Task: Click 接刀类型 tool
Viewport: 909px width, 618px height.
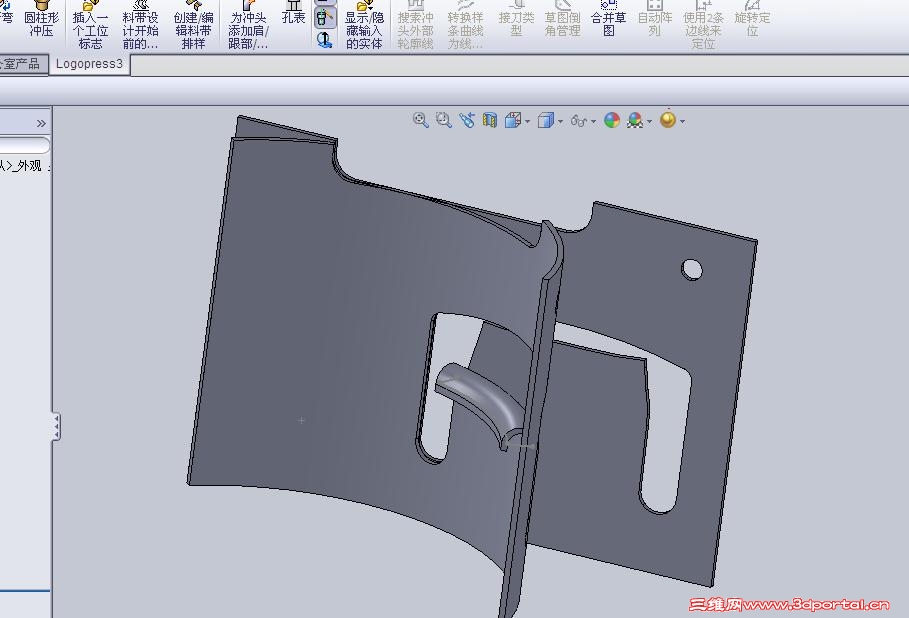Action: (x=516, y=20)
